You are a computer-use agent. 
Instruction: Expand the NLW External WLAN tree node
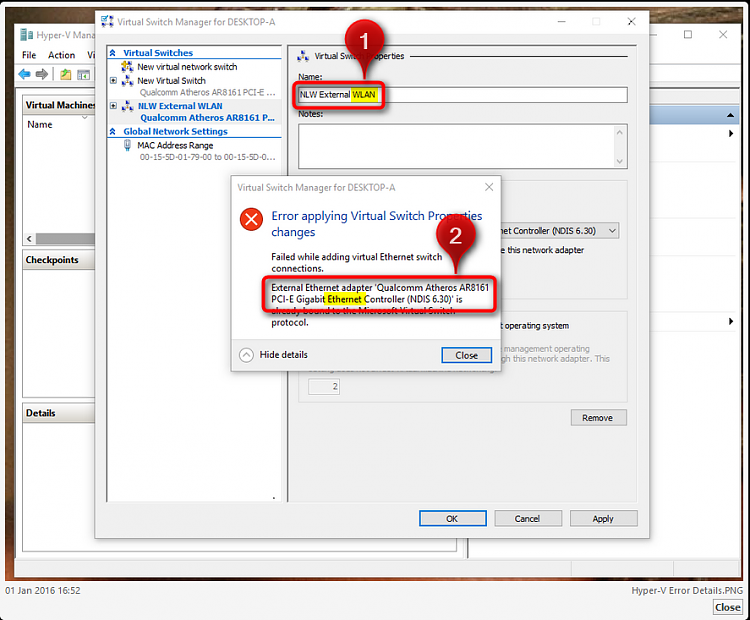coord(113,106)
